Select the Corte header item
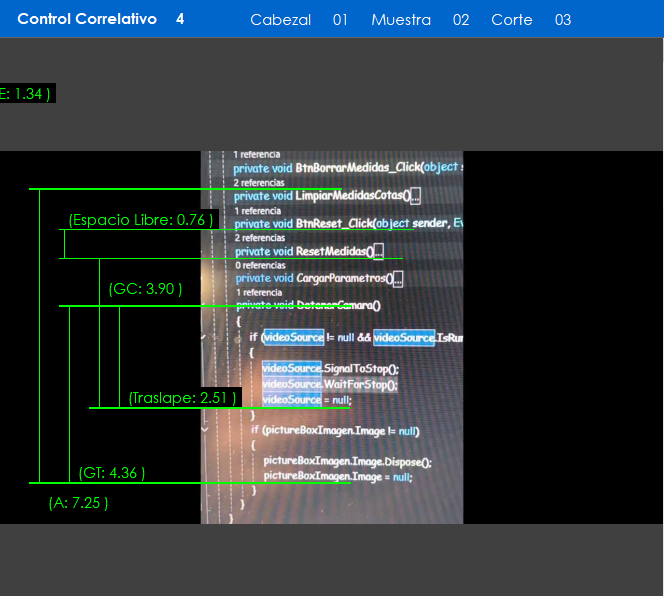The height and width of the screenshot is (596, 664). (x=511, y=20)
